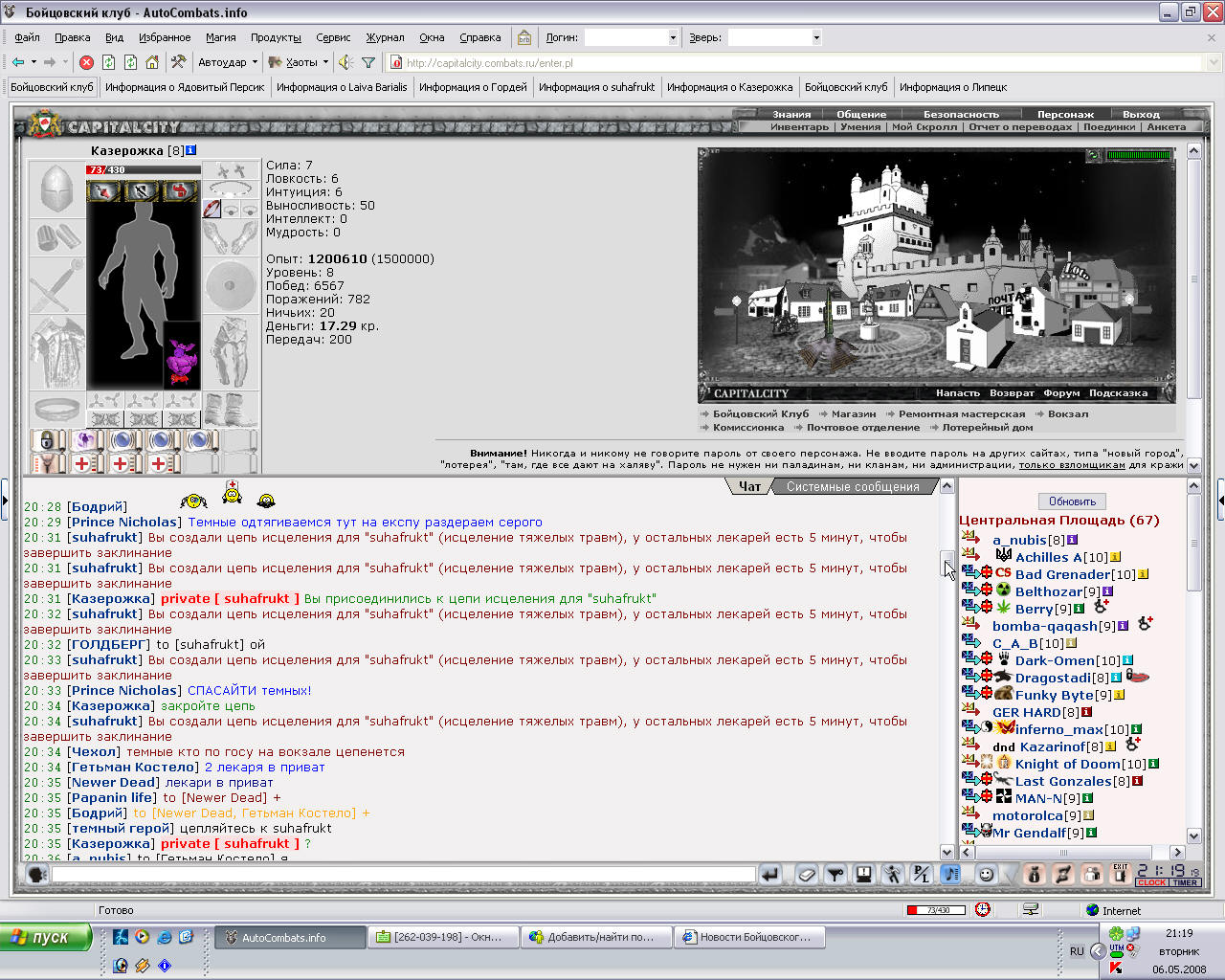The width and height of the screenshot is (1225, 980).
Task: Click the round shield slot
Action: point(231,285)
